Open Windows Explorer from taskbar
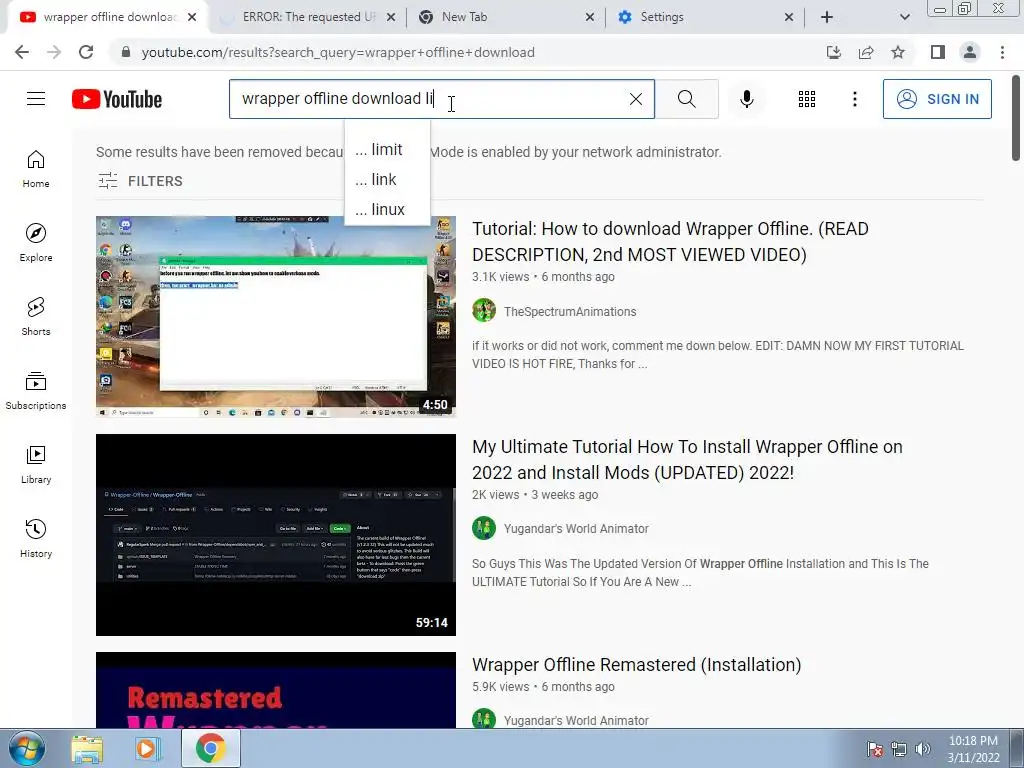Image resolution: width=1024 pixels, height=768 pixels. click(x=87, y=749)
